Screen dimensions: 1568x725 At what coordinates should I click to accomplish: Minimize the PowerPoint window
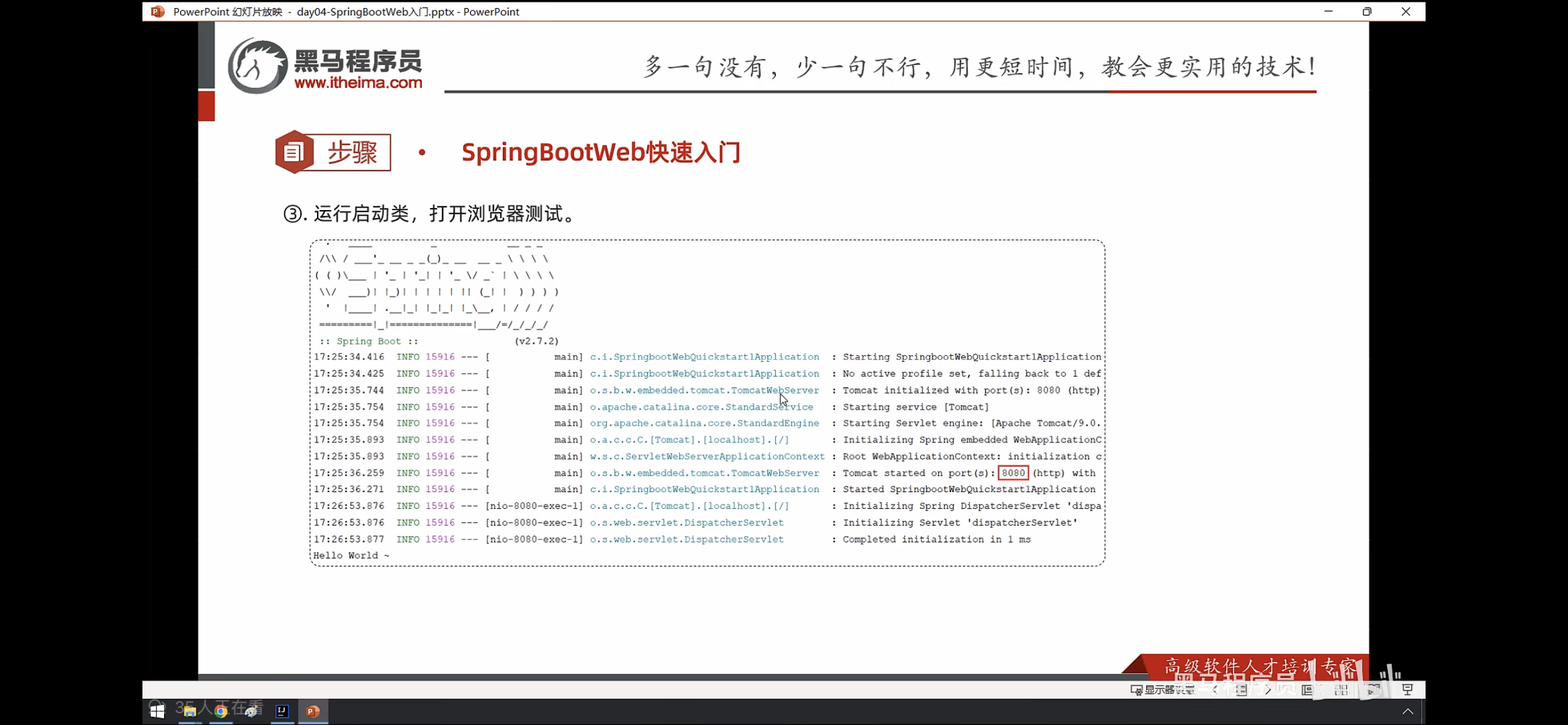(x=1328, y=12)
